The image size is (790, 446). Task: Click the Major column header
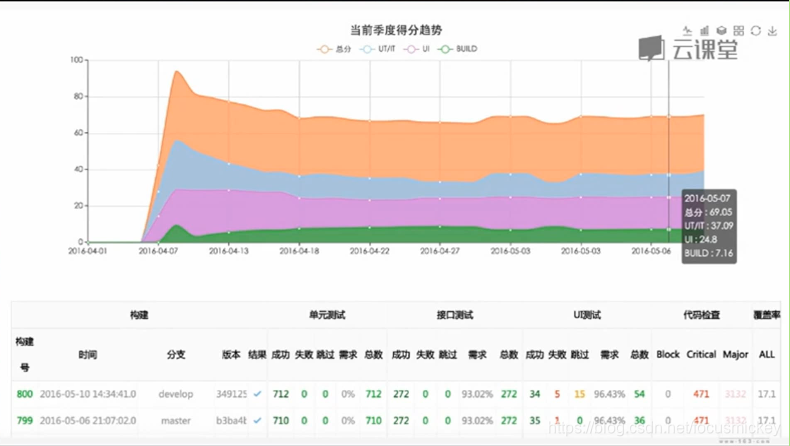click(x=736, y=355)
